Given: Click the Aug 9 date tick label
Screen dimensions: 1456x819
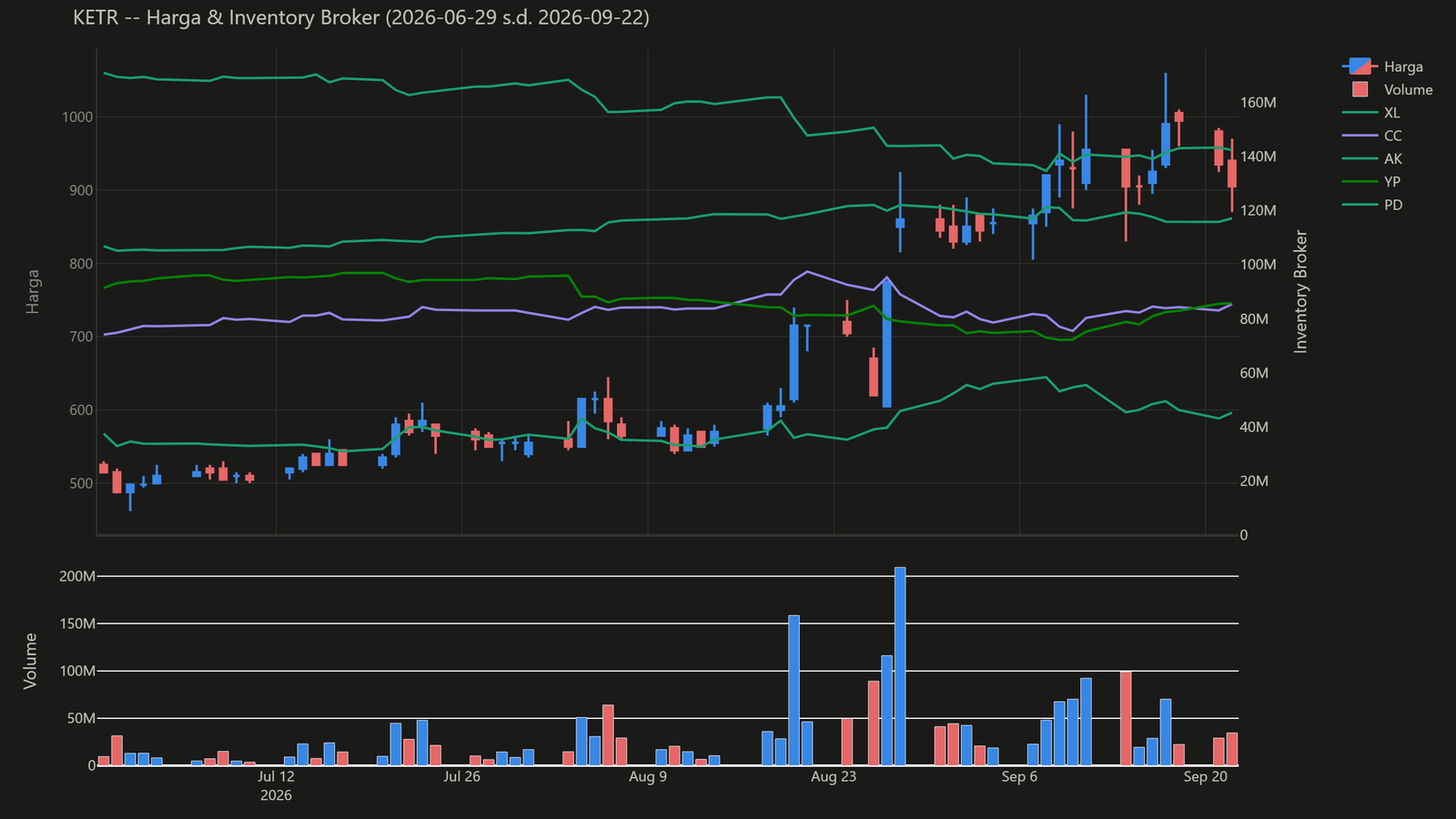Looking at the screenshot, I should tap(648, 776).
